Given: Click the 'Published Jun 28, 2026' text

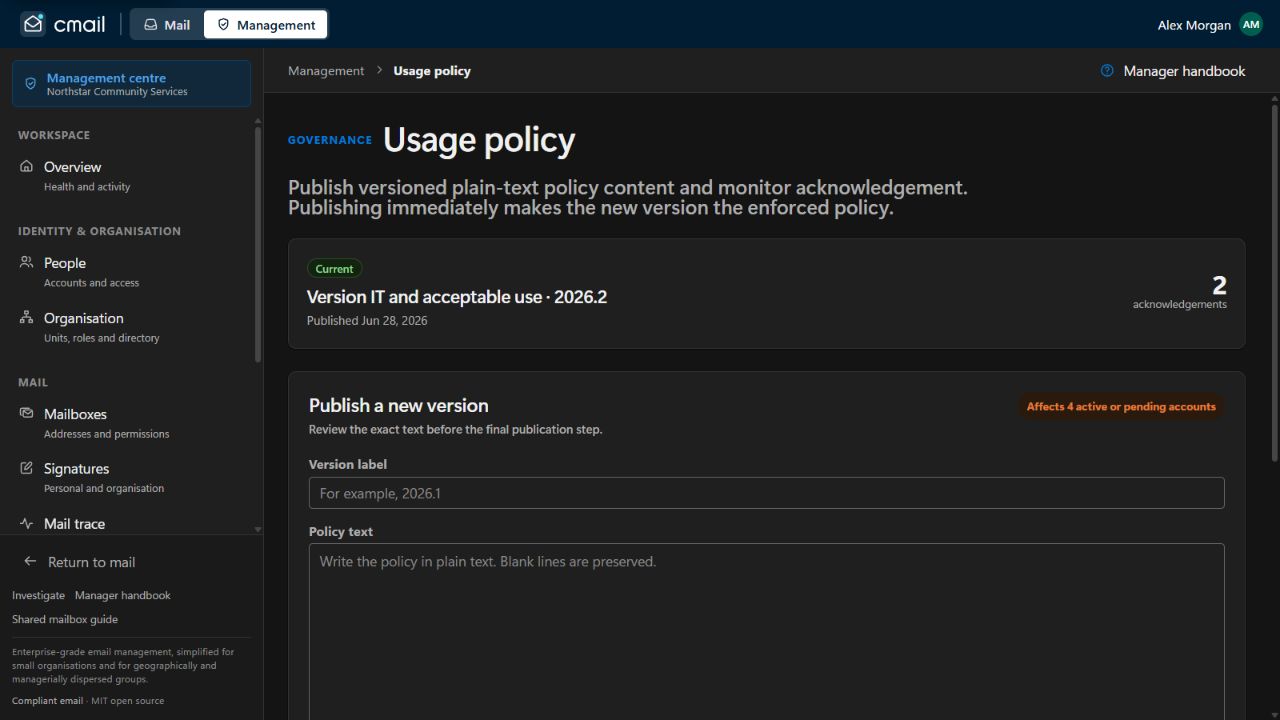Looking at the screenshot, I should (367, 321).
